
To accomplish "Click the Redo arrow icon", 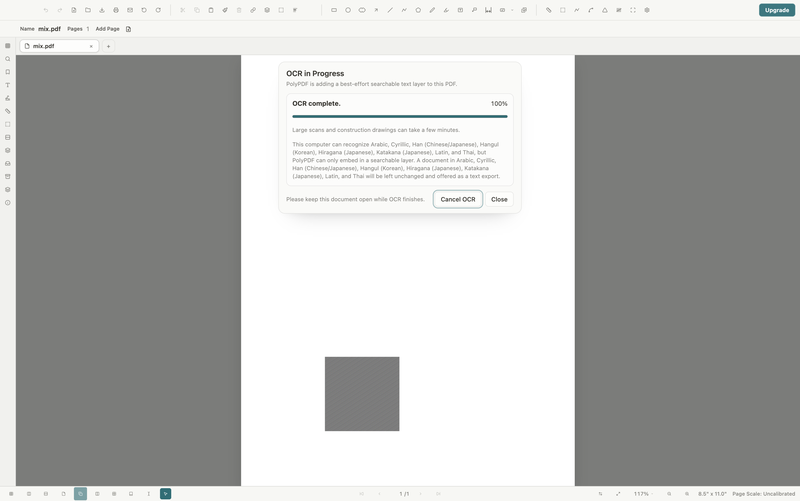I will tap(60, 10).
